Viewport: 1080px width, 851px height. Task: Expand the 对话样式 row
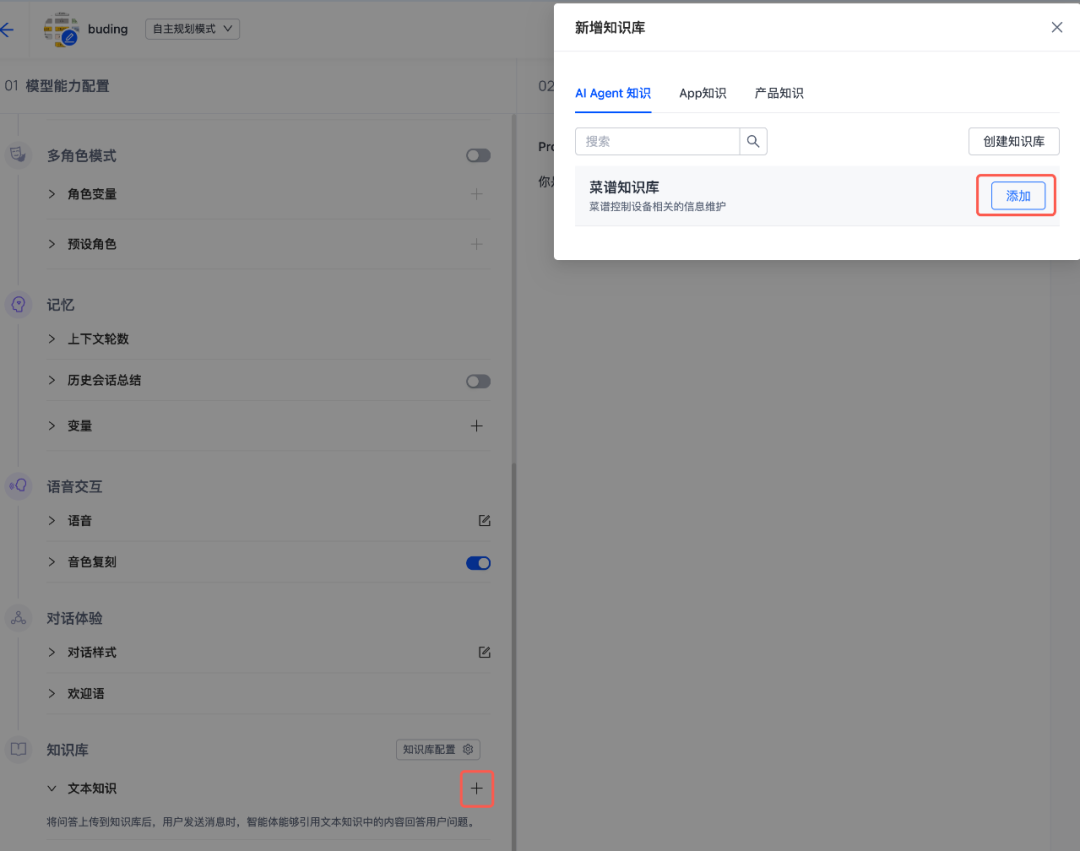[x=52, y=652]
